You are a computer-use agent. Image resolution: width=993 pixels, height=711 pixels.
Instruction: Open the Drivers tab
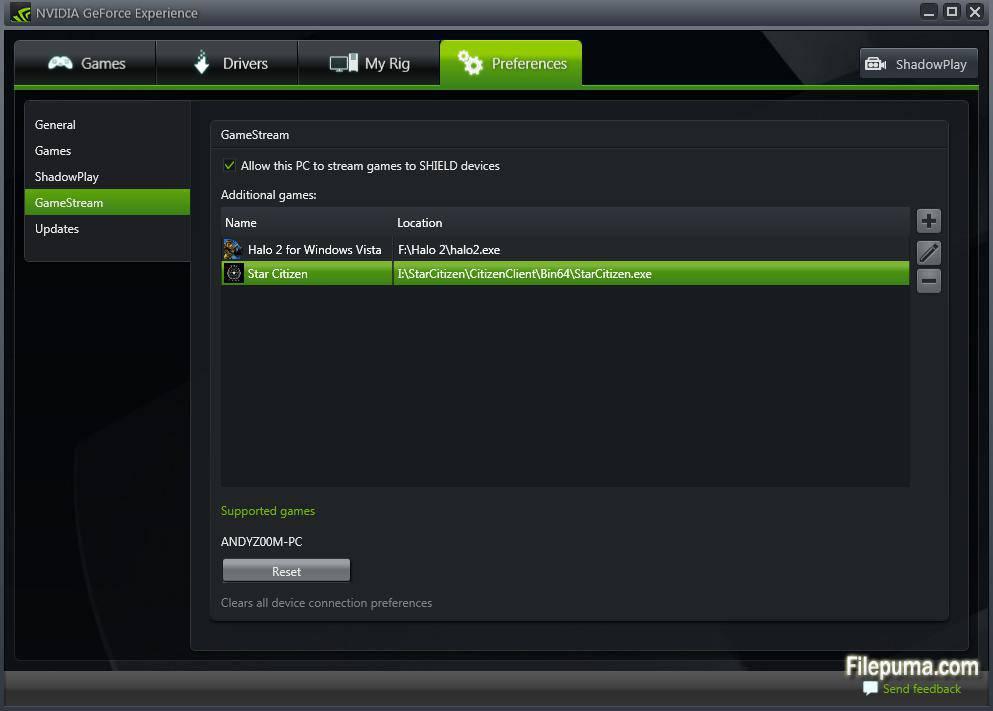point(227,63)
